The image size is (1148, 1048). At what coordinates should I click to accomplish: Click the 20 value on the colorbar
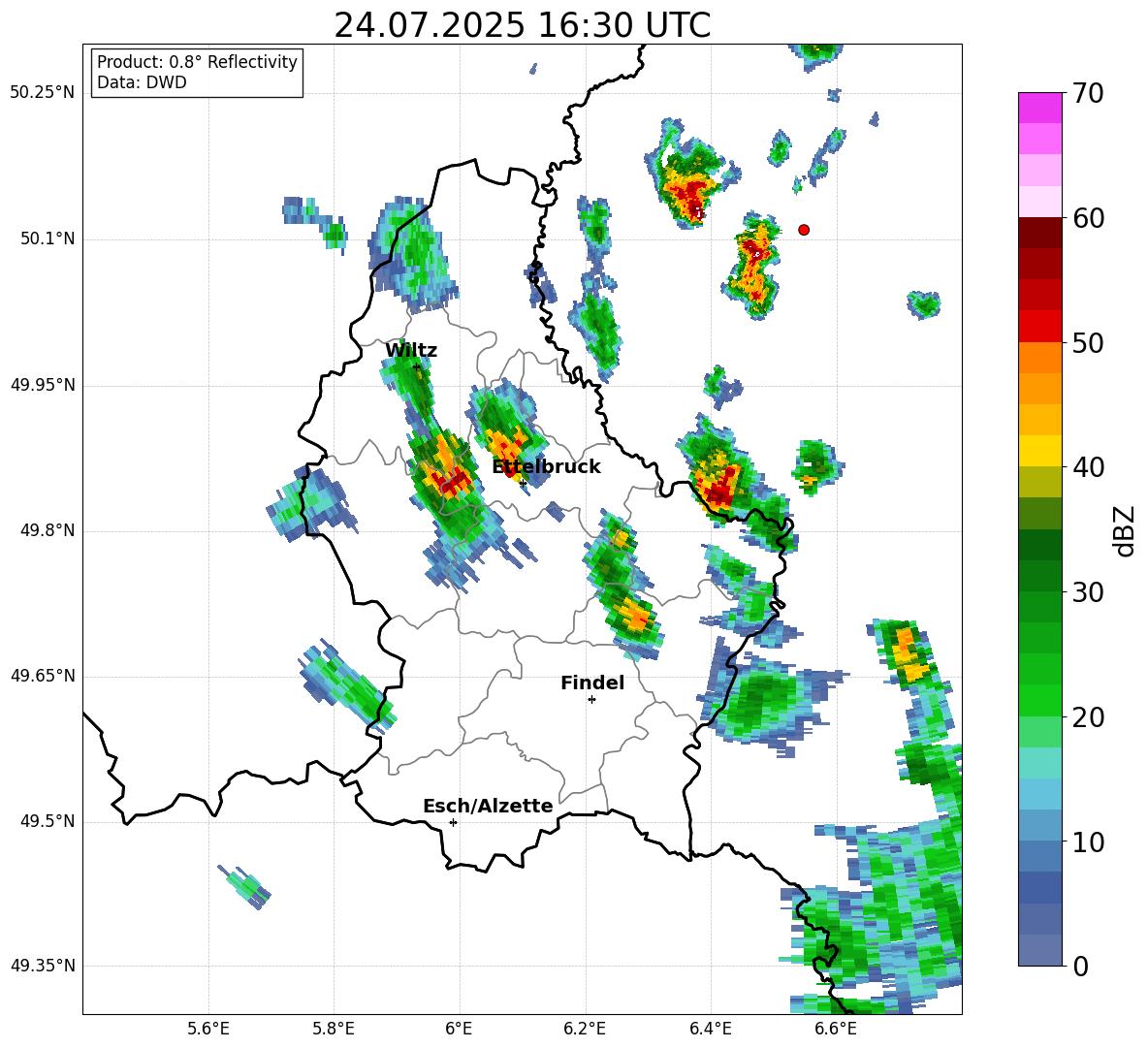click(x=1088, y=717)
